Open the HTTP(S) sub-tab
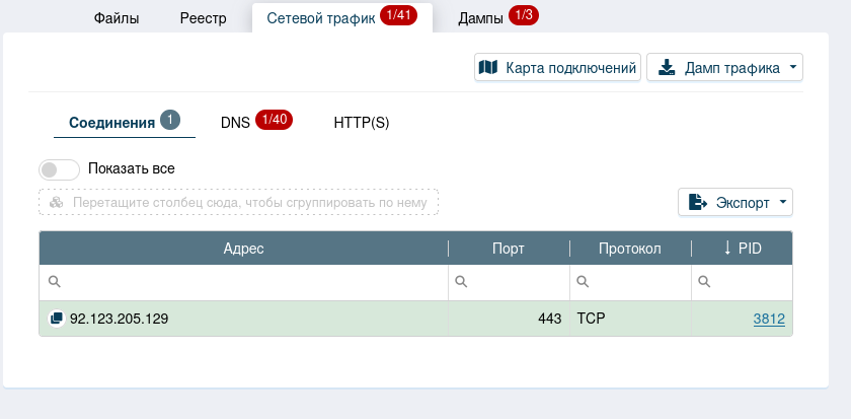 (361, 122)
